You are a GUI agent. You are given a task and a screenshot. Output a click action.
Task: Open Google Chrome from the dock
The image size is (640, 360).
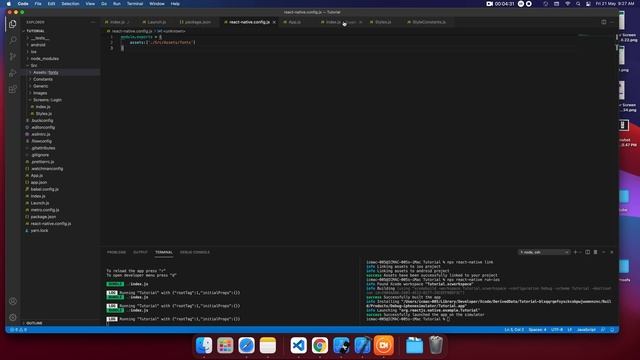click(x=320, y=345)
